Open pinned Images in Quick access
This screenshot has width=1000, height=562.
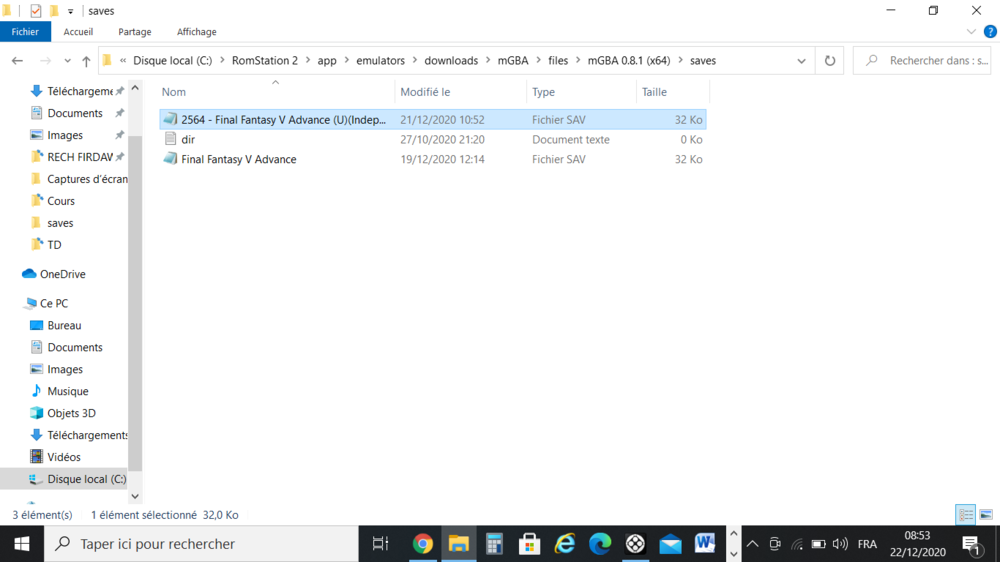(64, 135)
